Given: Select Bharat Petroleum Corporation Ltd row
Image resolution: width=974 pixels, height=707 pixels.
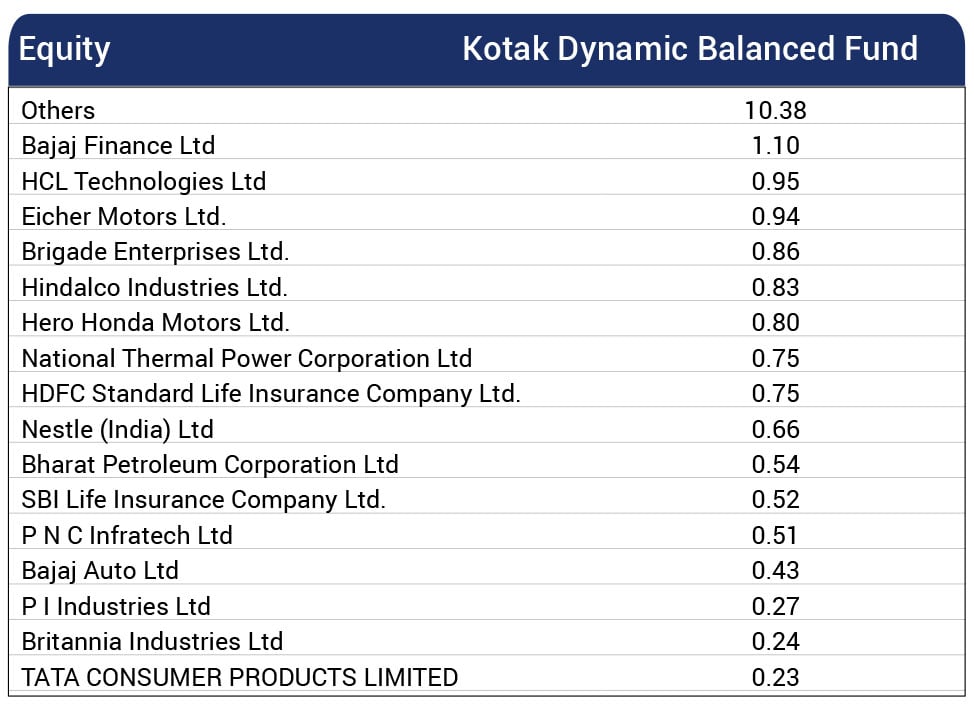Looking at the screenshot, I should 210,465.
